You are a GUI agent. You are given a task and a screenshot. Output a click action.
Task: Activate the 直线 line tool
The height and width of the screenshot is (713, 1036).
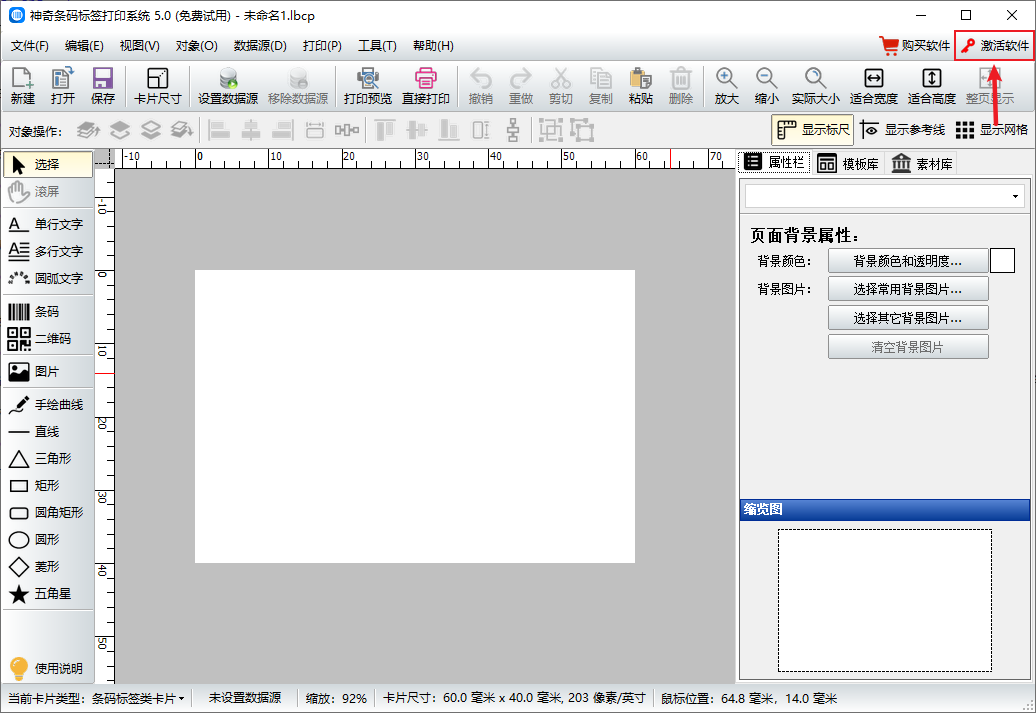pyautogui.click(x=48, y=432)
